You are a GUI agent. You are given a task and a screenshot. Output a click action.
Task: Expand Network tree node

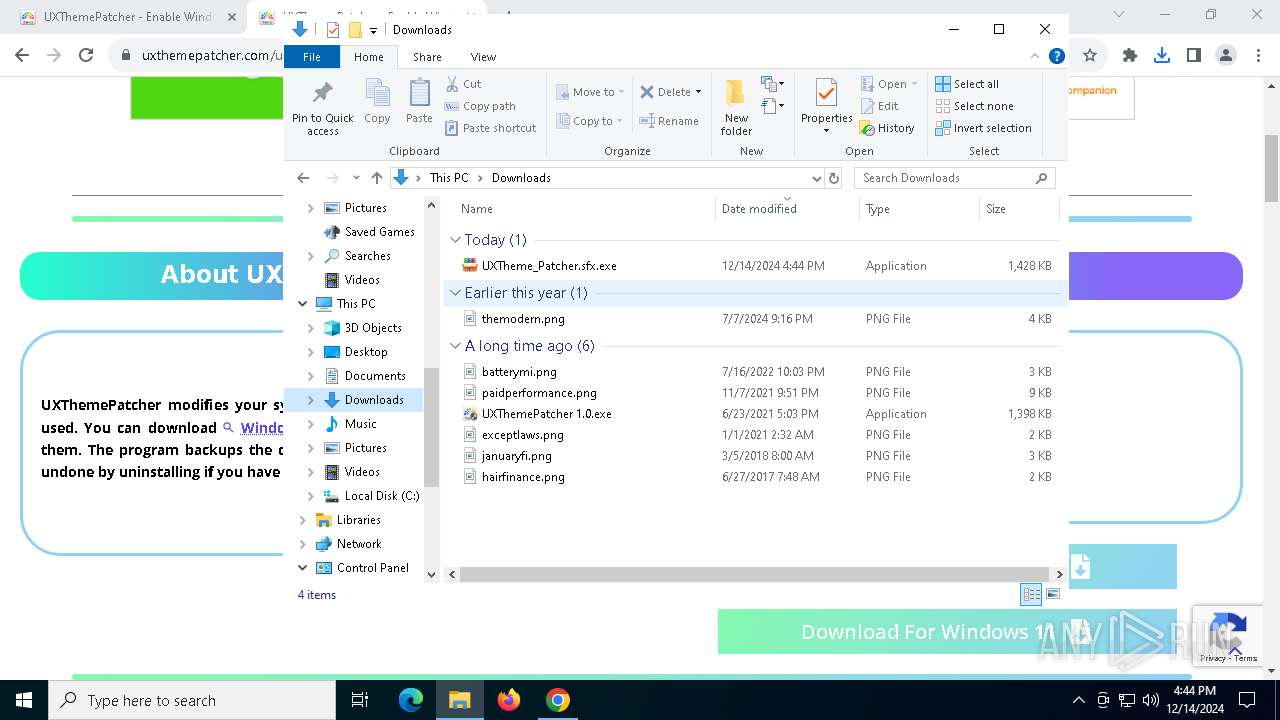(x=303, y=544)
